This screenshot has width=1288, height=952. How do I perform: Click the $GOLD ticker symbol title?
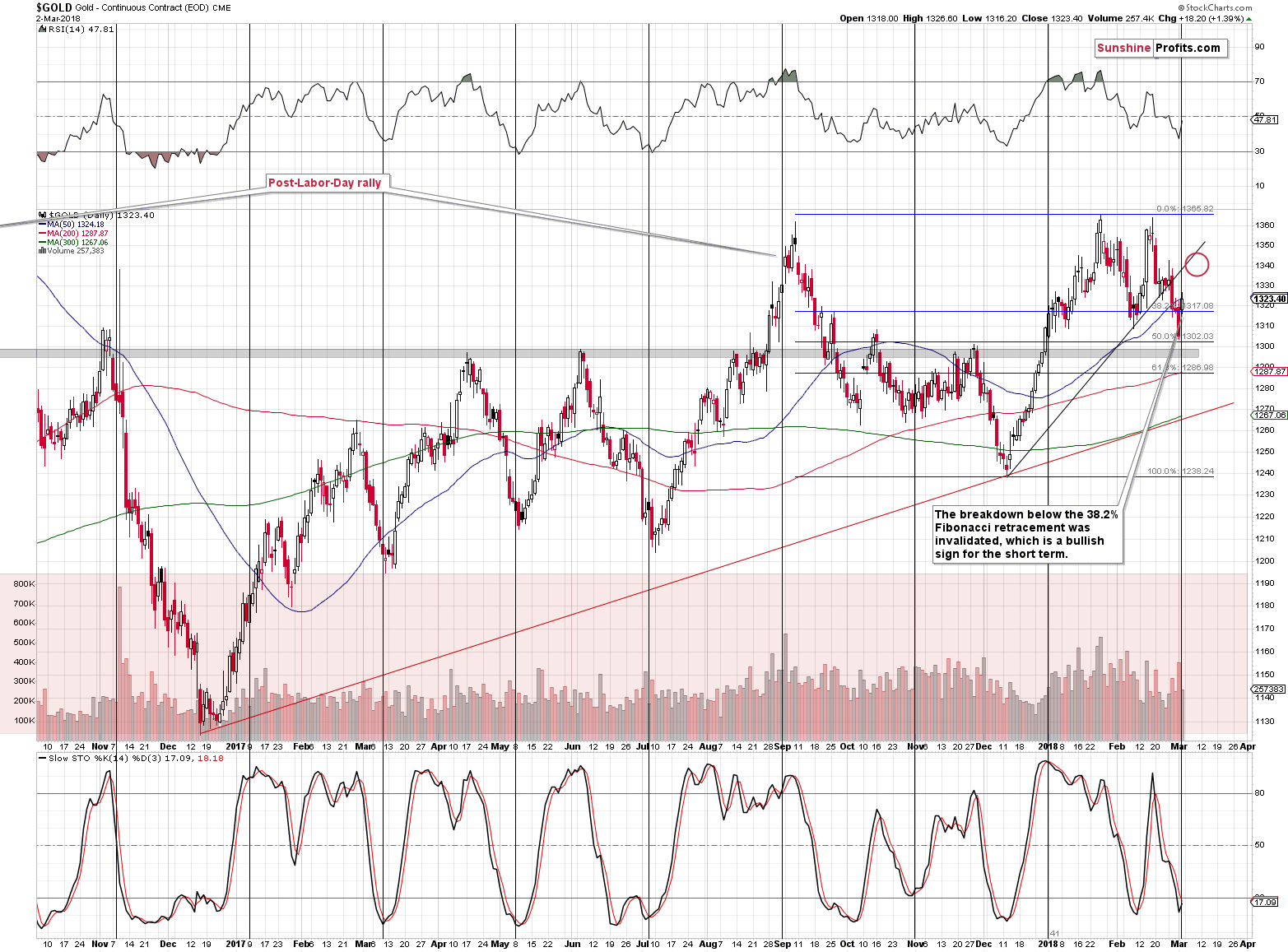tap(53, 7)
